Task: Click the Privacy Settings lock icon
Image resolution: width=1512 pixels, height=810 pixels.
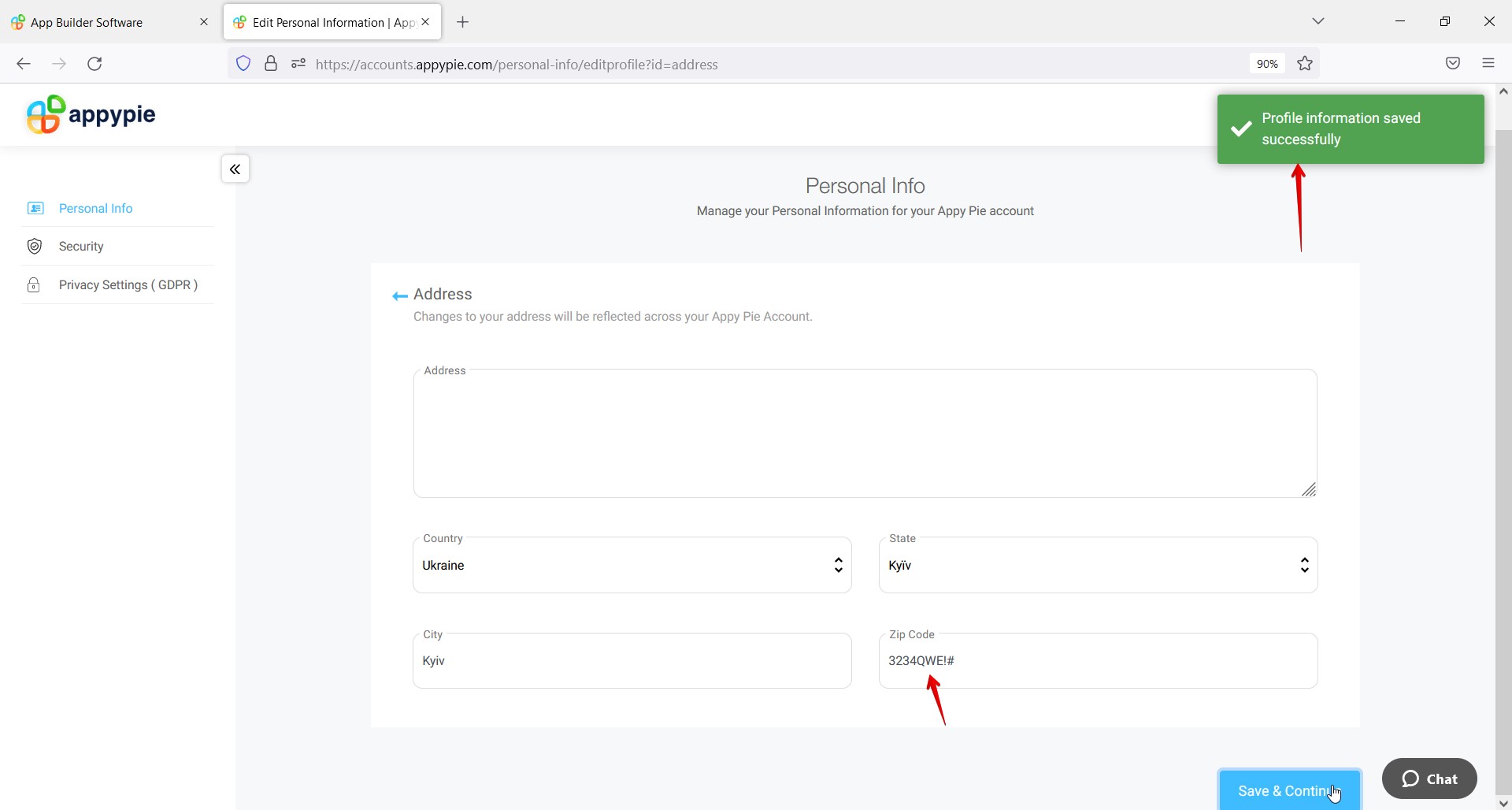Action: pyautogui.click(x=34, y=285)
